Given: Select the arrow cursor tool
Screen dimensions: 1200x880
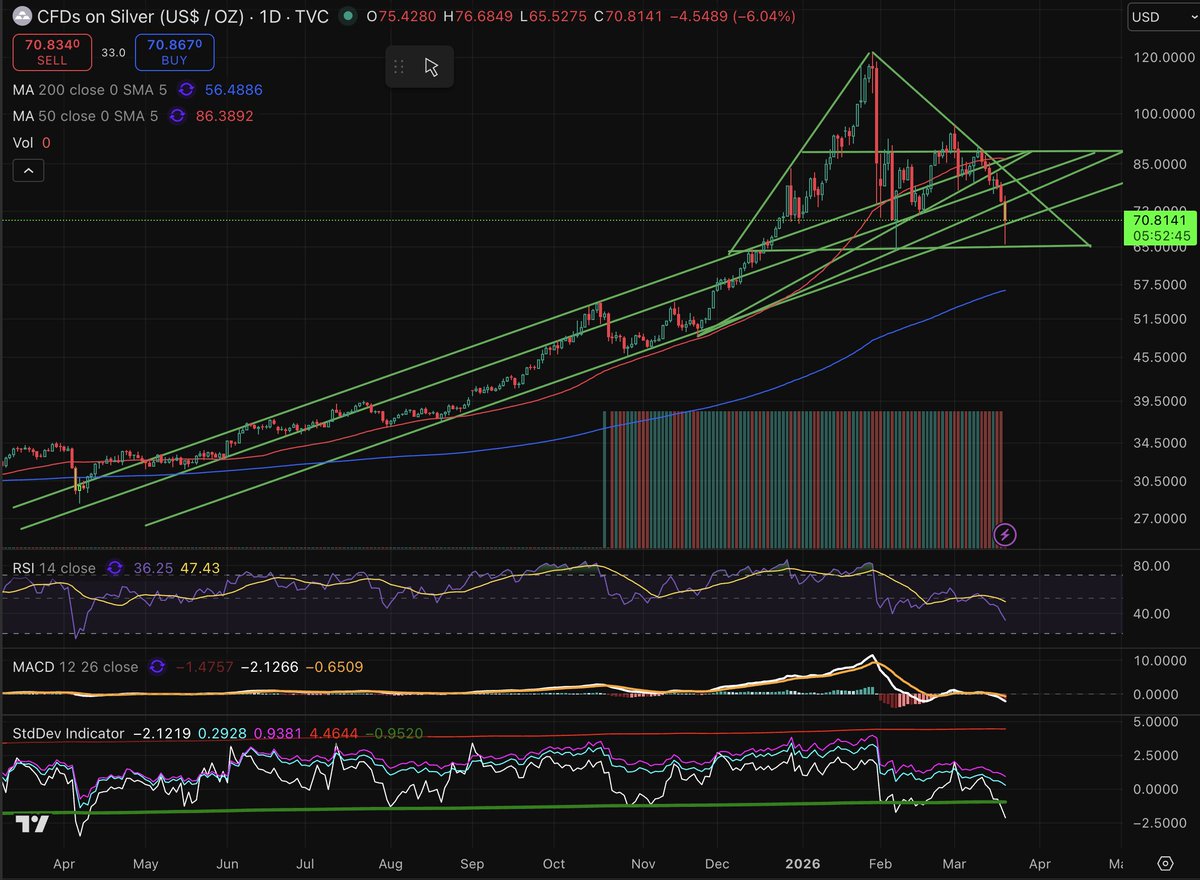Looking at the screenshot, I should click(431, 67).
